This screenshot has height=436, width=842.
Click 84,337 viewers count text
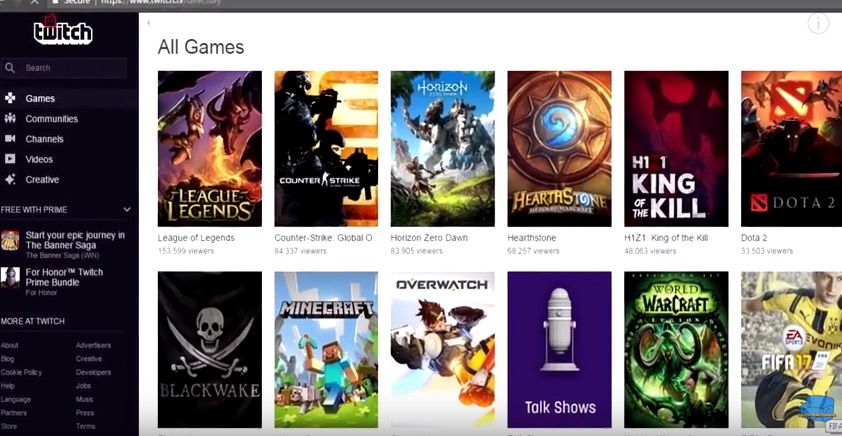[300, 251]
